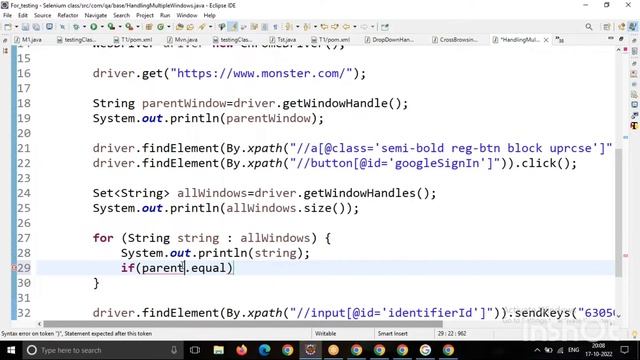Click the Save All icon
640x360 pixels.
tap(36, 27)
